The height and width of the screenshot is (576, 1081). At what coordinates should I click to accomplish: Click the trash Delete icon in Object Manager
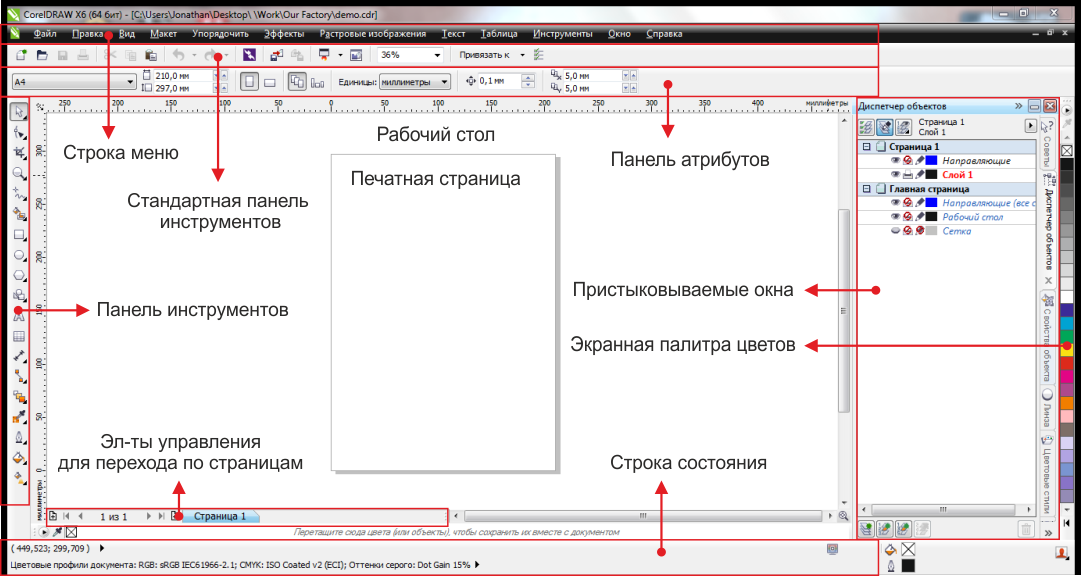pos(1026,529)
